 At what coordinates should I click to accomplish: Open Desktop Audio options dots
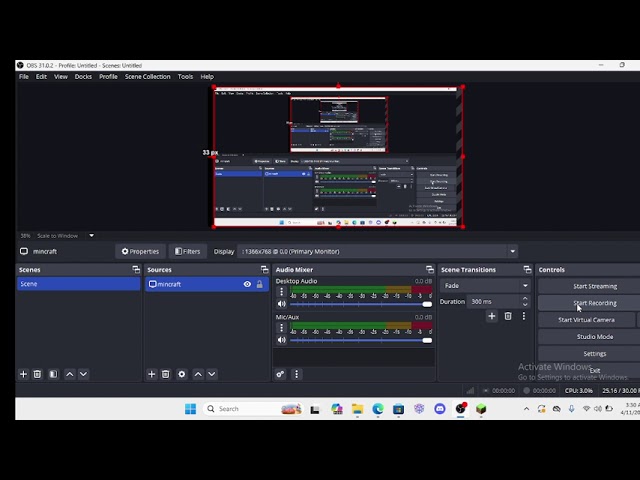click(x=281, y=291)
